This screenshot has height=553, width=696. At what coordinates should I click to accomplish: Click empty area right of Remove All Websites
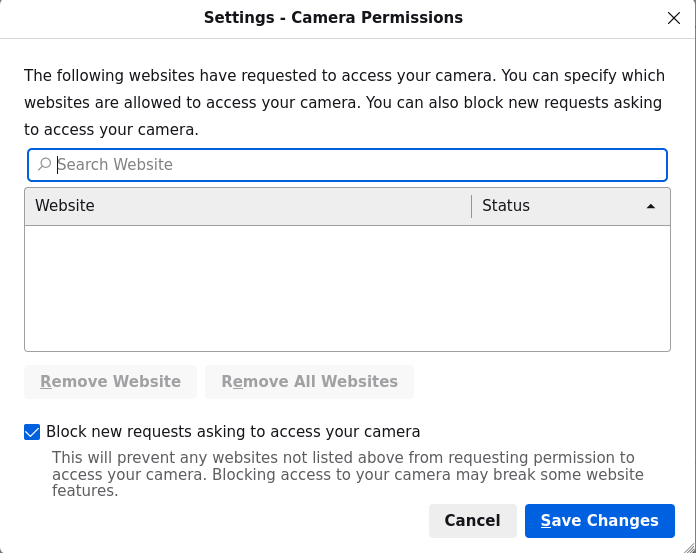(x=540, y=381)
